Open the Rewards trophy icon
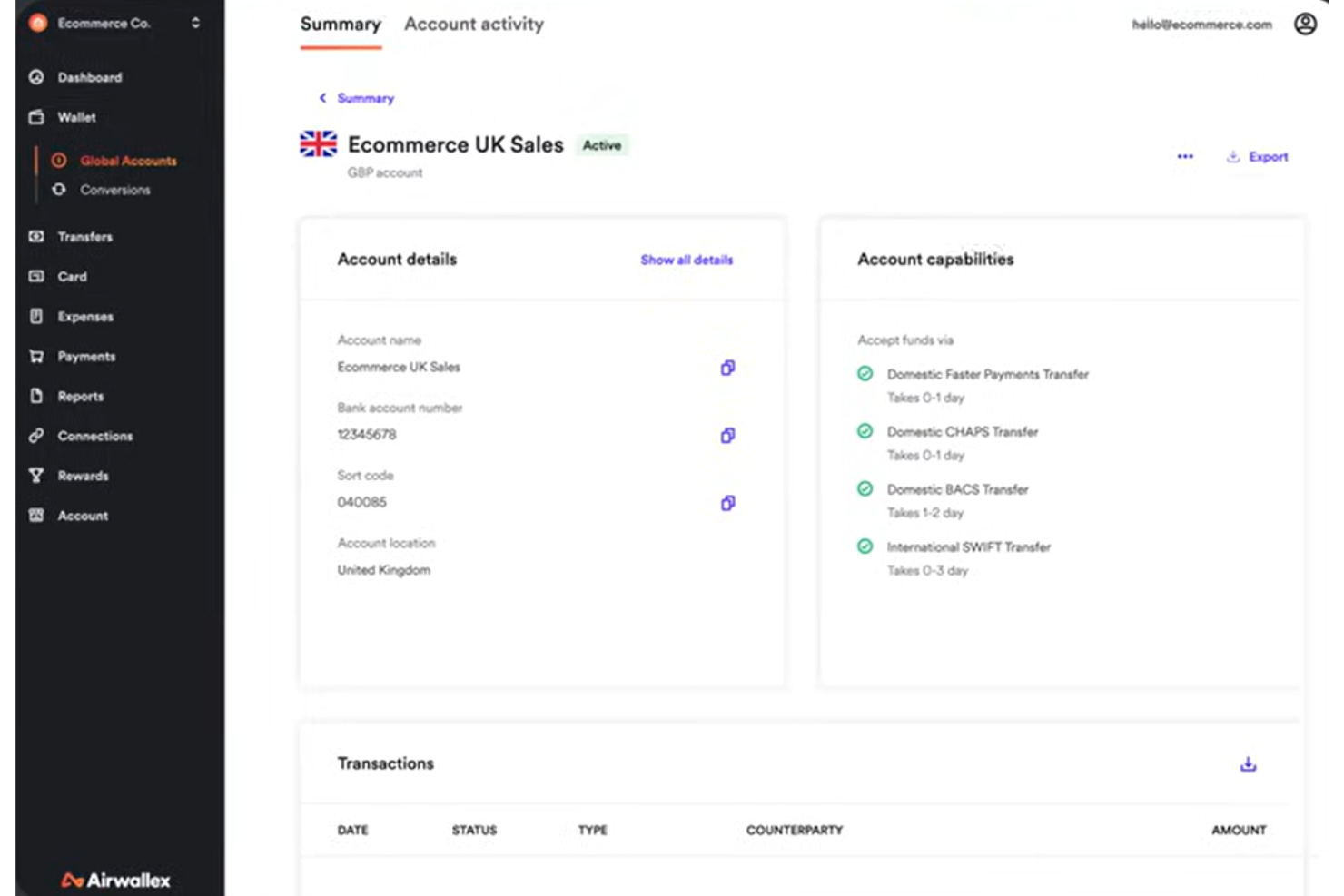 (x=36, y=476)
